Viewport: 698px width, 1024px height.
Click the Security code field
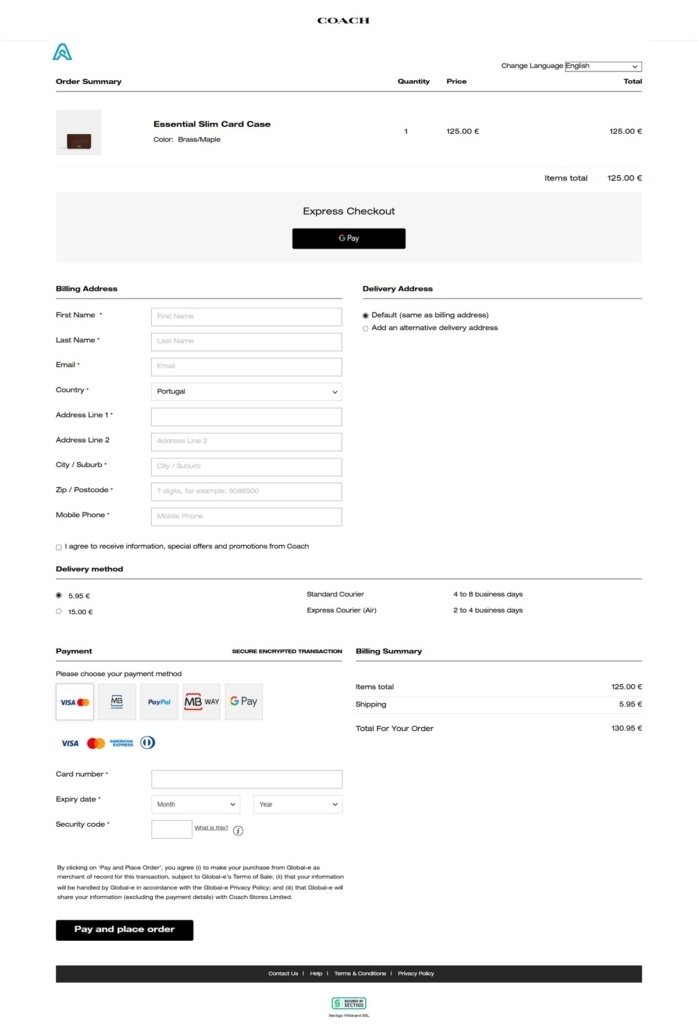pyautogui.click(x=172, y=829)
